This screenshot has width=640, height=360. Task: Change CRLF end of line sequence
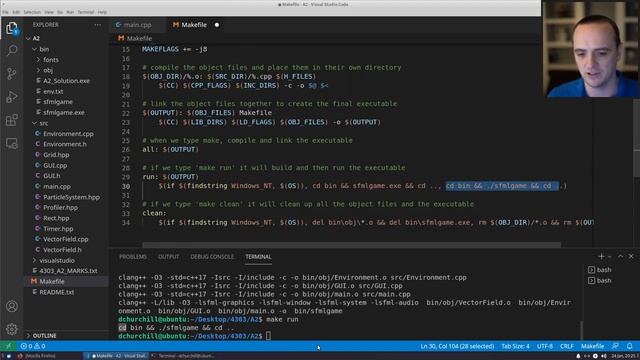(x=567, y=346)
